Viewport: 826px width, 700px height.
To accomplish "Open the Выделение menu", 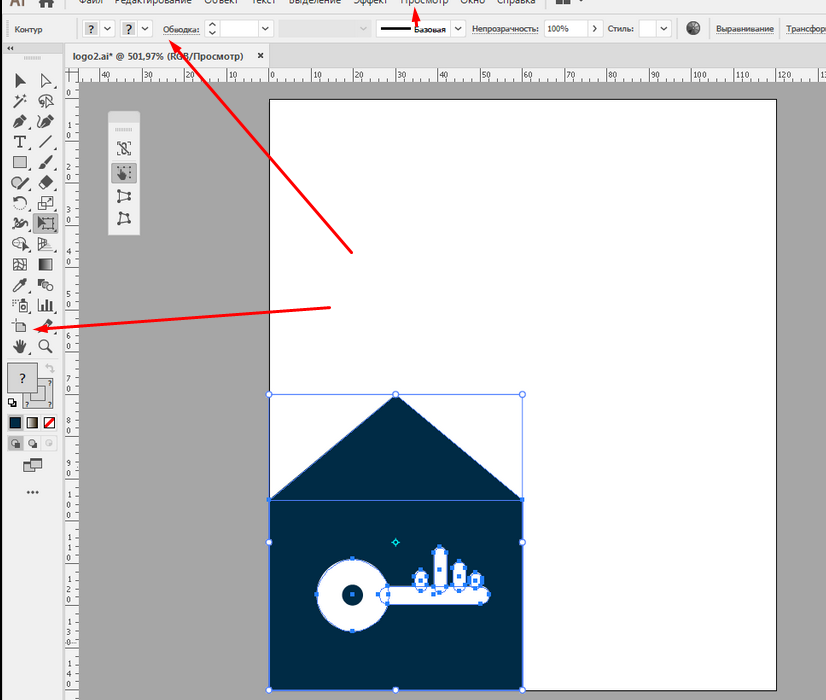I will [315, 2].
